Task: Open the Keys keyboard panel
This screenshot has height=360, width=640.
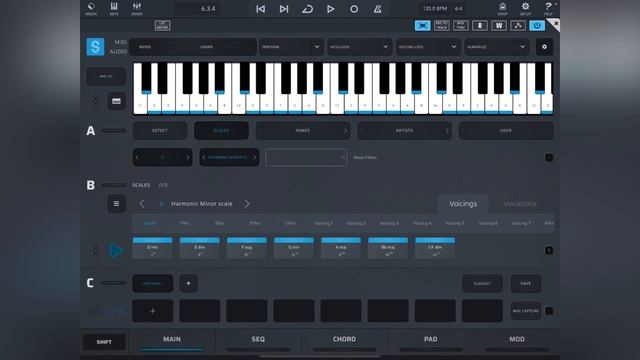Action: 114,9
